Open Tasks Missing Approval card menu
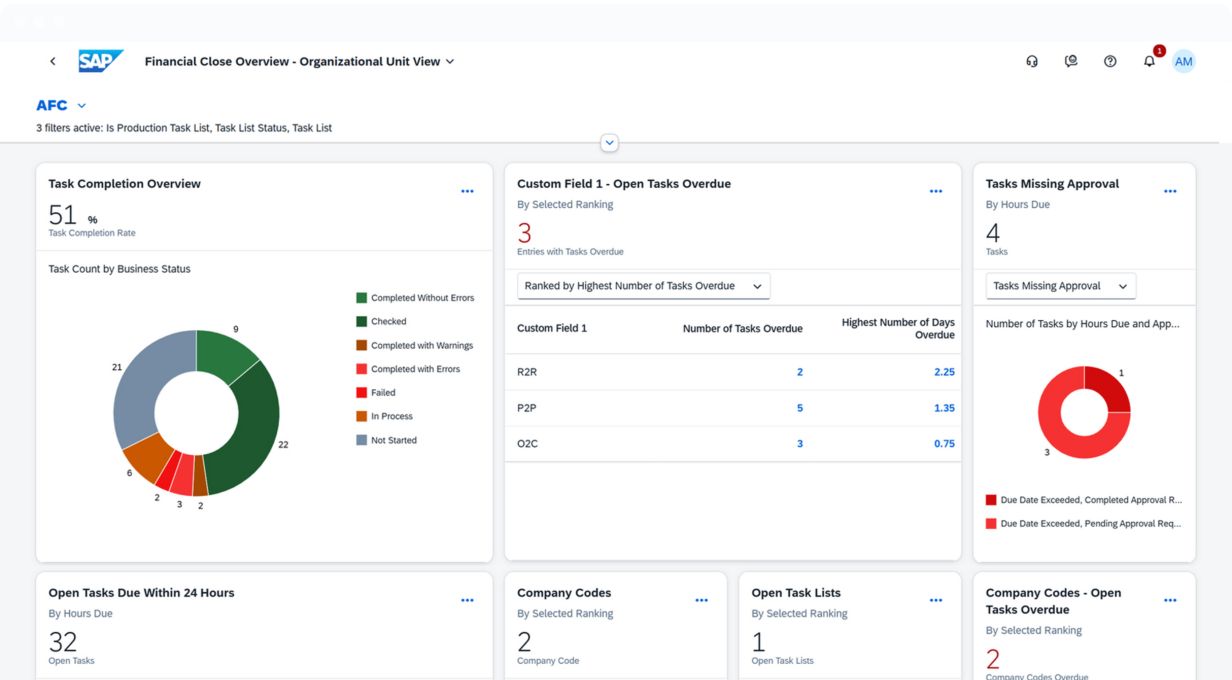This screenshot has width=1232, height=680. pos(1170,191)
